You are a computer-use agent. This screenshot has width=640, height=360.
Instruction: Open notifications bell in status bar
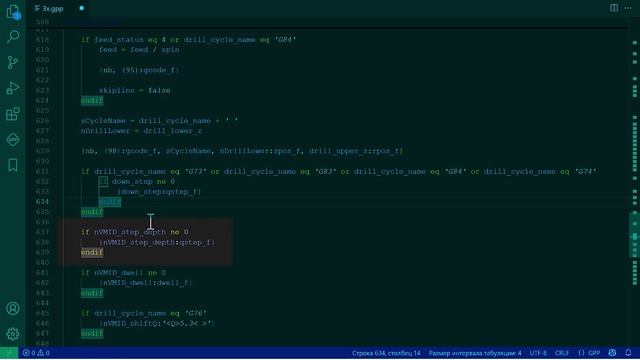click(x=628, y=353)
